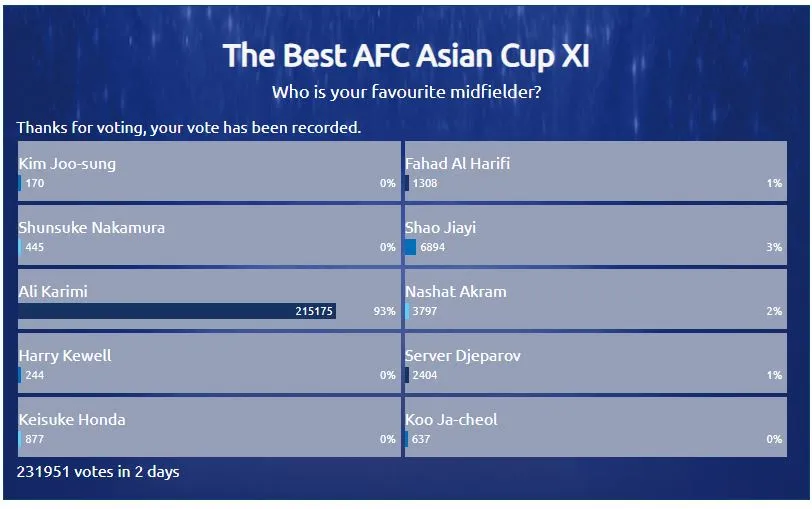Screen dimensions: 812x509
Task: Click the 231951 votes in 2 days text
Action: pyautogui.click(x=98, y=472)
